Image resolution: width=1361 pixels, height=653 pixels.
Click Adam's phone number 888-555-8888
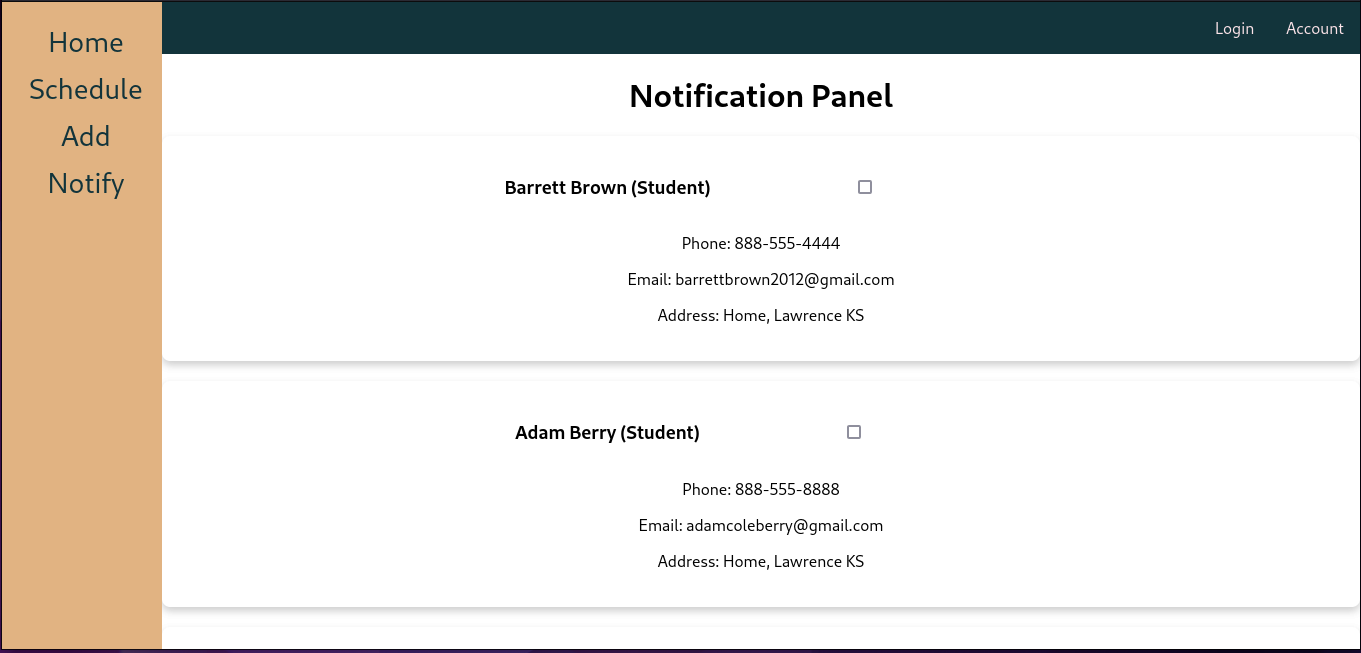(x=787, y=489)
